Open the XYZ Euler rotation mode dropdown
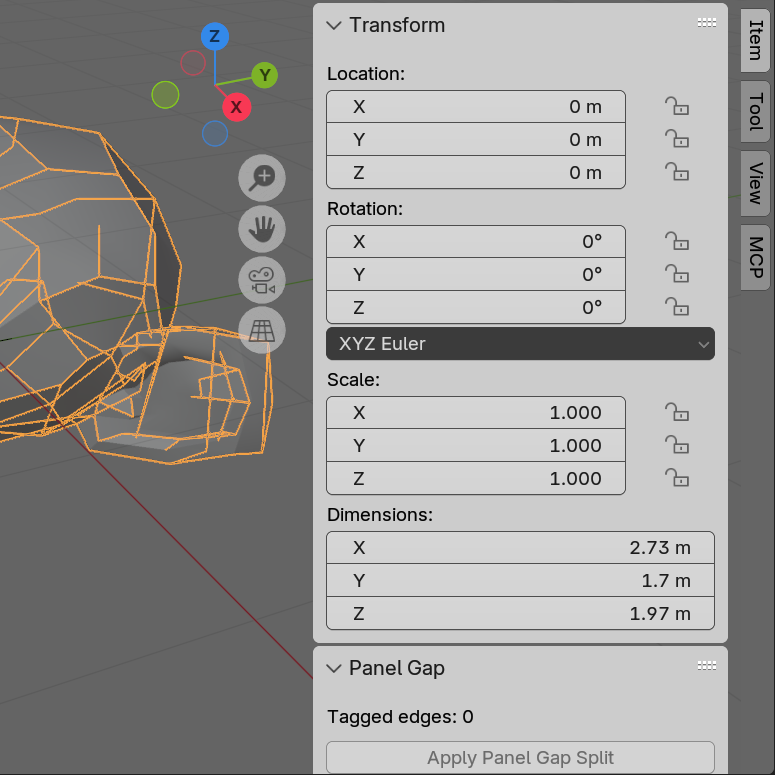 pos(520,344)
